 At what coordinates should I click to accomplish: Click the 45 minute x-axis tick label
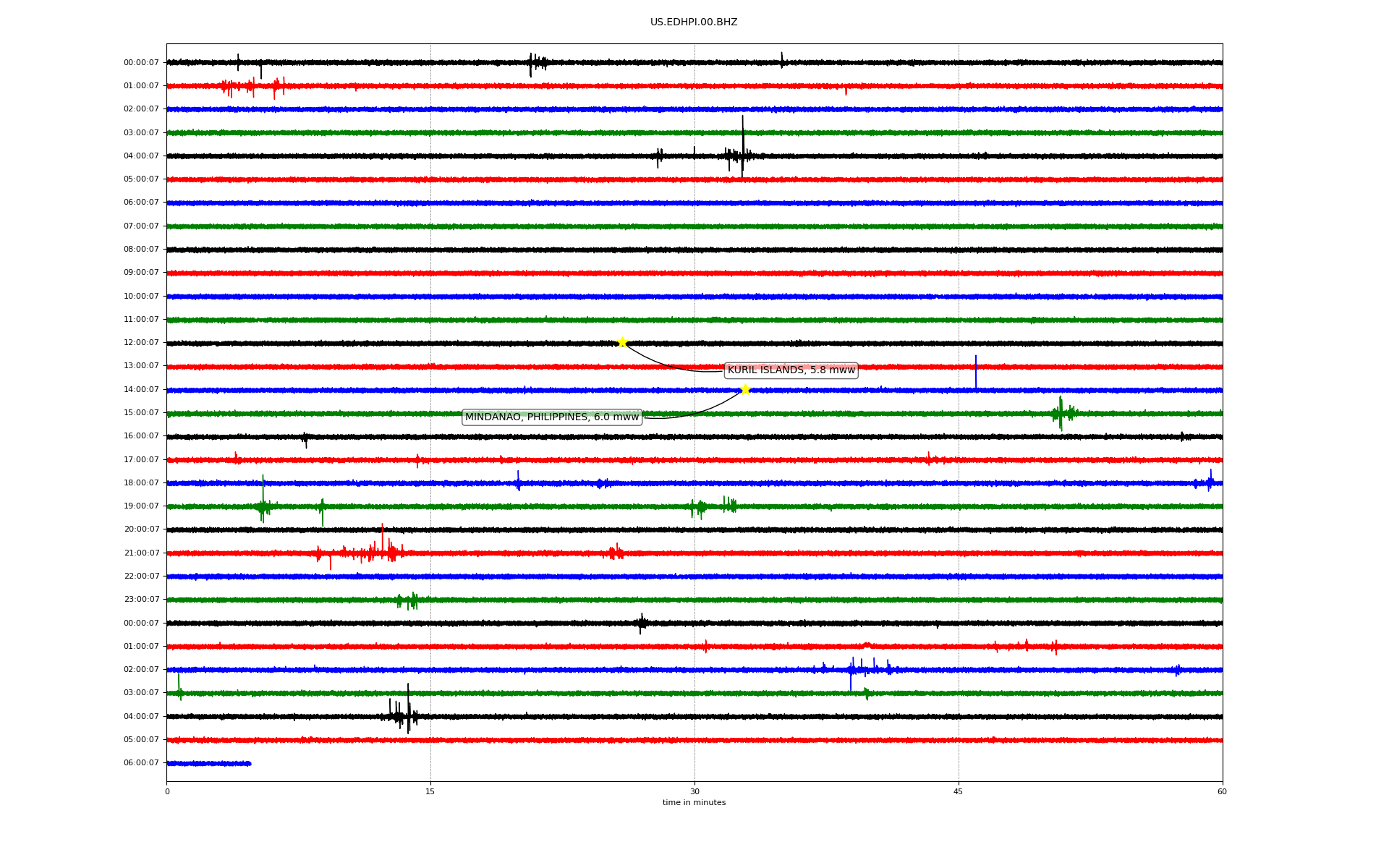tap(959, 791)
